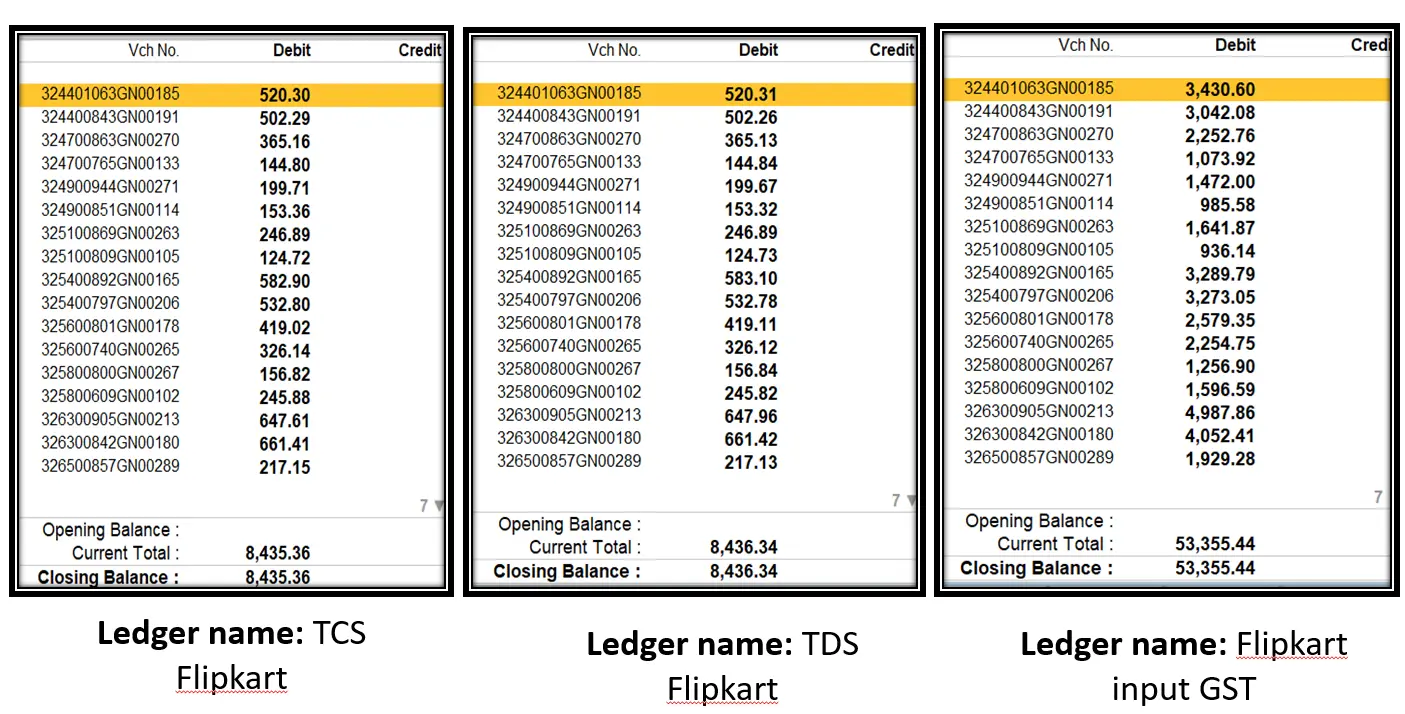
Task: Click the 'Ledger name: TCS Flipkart' caption
Action: (x=231, y=656)
